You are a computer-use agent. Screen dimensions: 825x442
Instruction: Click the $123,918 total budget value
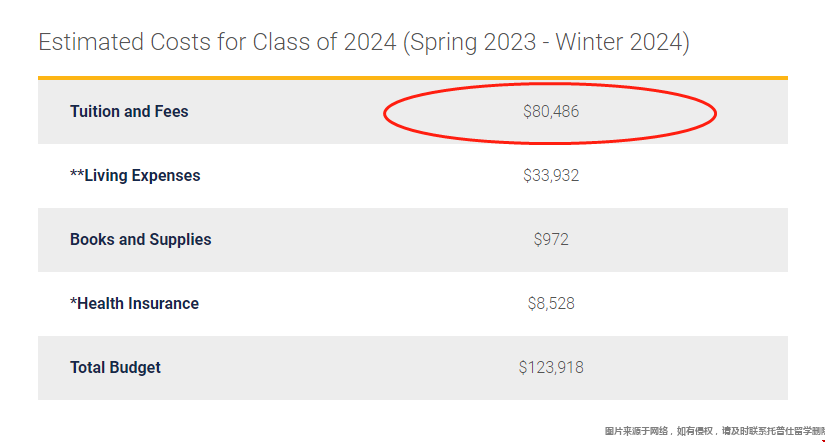[551, 367]
